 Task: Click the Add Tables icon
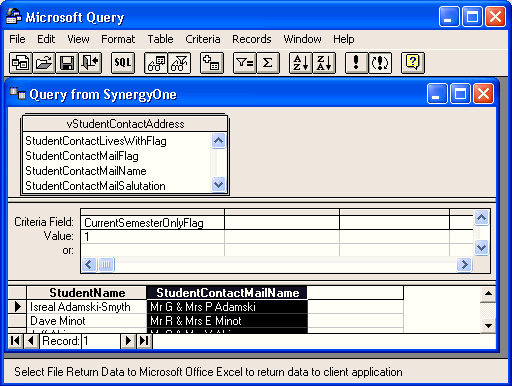[x=212, y=63]
